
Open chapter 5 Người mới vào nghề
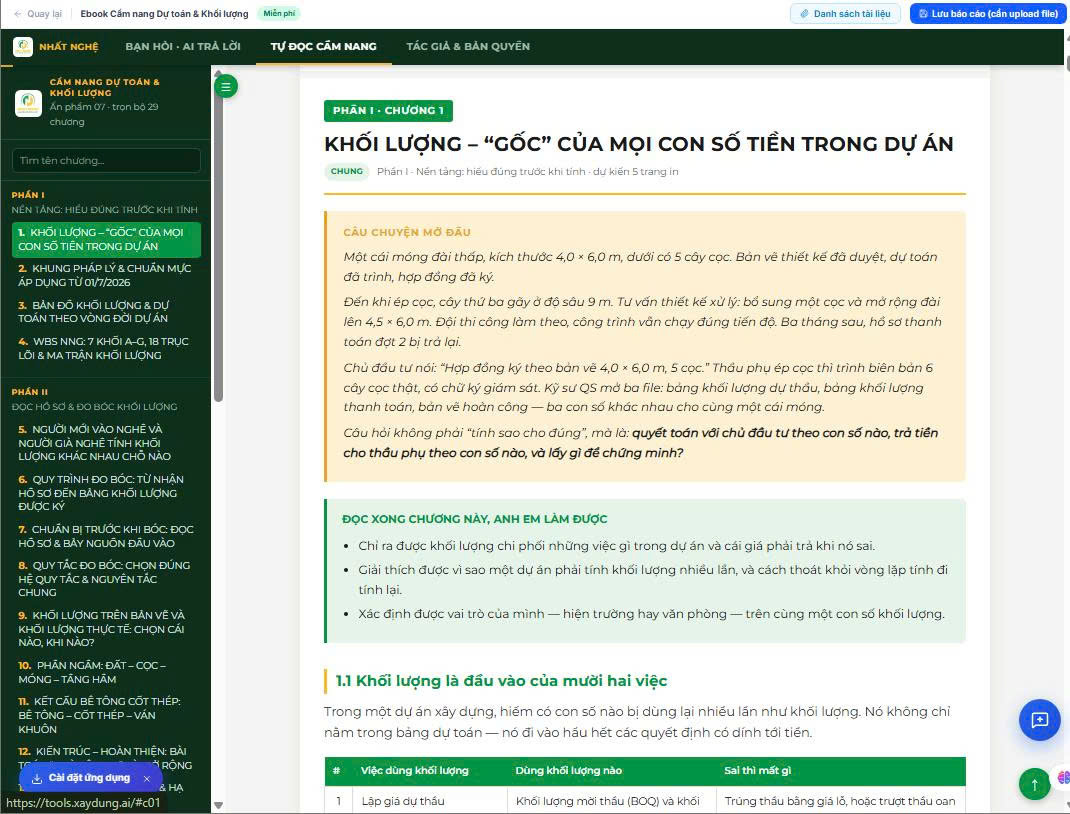106,443
